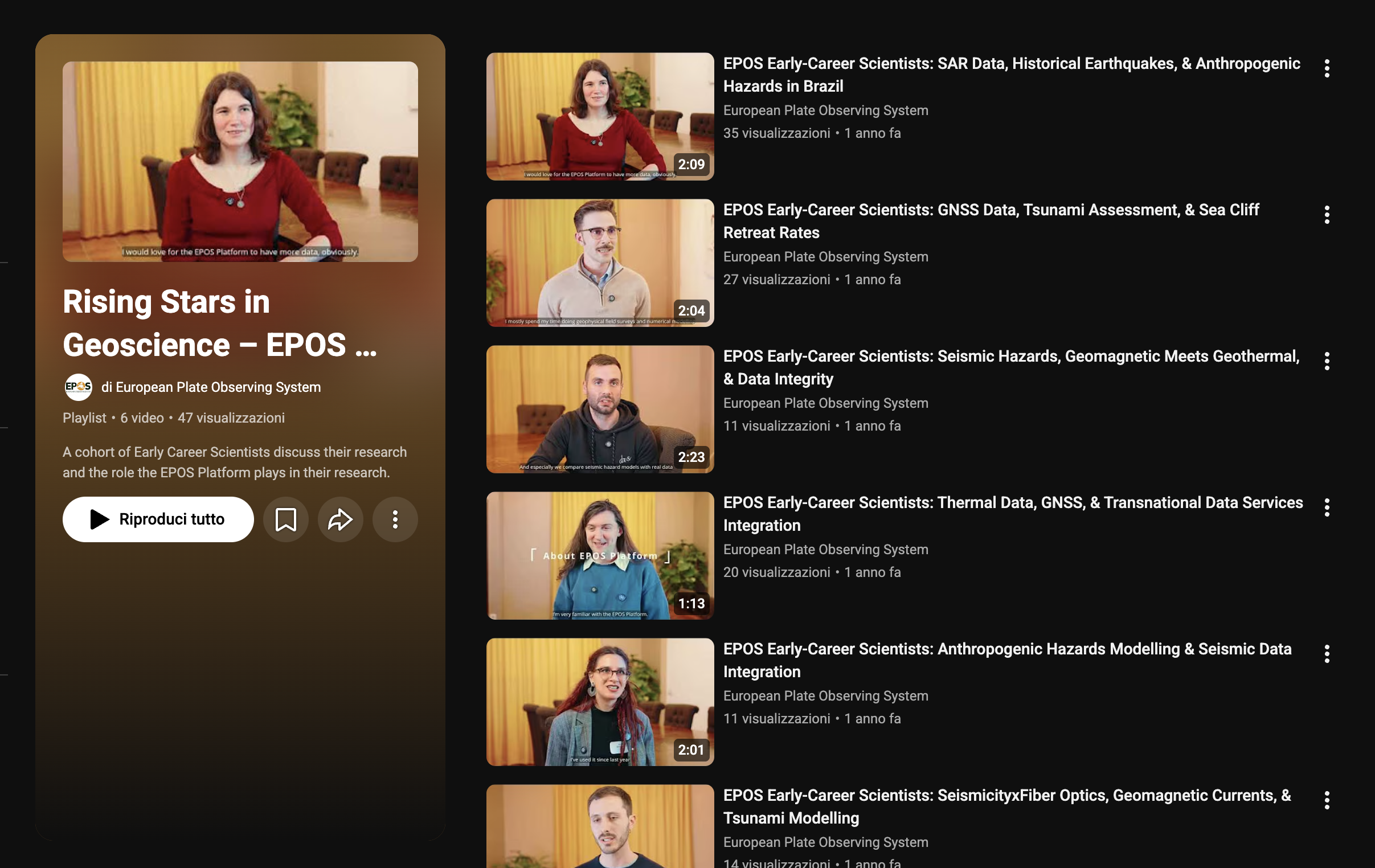Play the 2:09 SAR Data video thumbnail

click(x=600, y=117)
